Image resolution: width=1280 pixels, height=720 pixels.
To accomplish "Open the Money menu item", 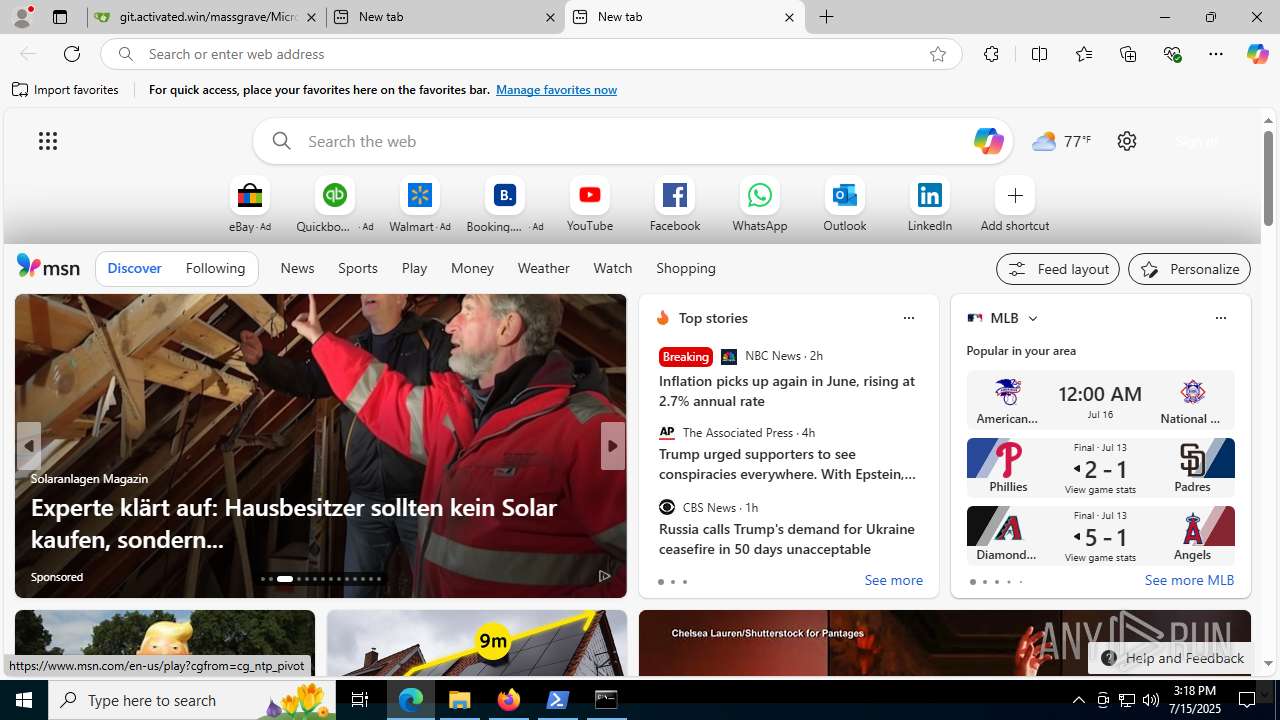I will pyautogui.click(x=472, y=268).
